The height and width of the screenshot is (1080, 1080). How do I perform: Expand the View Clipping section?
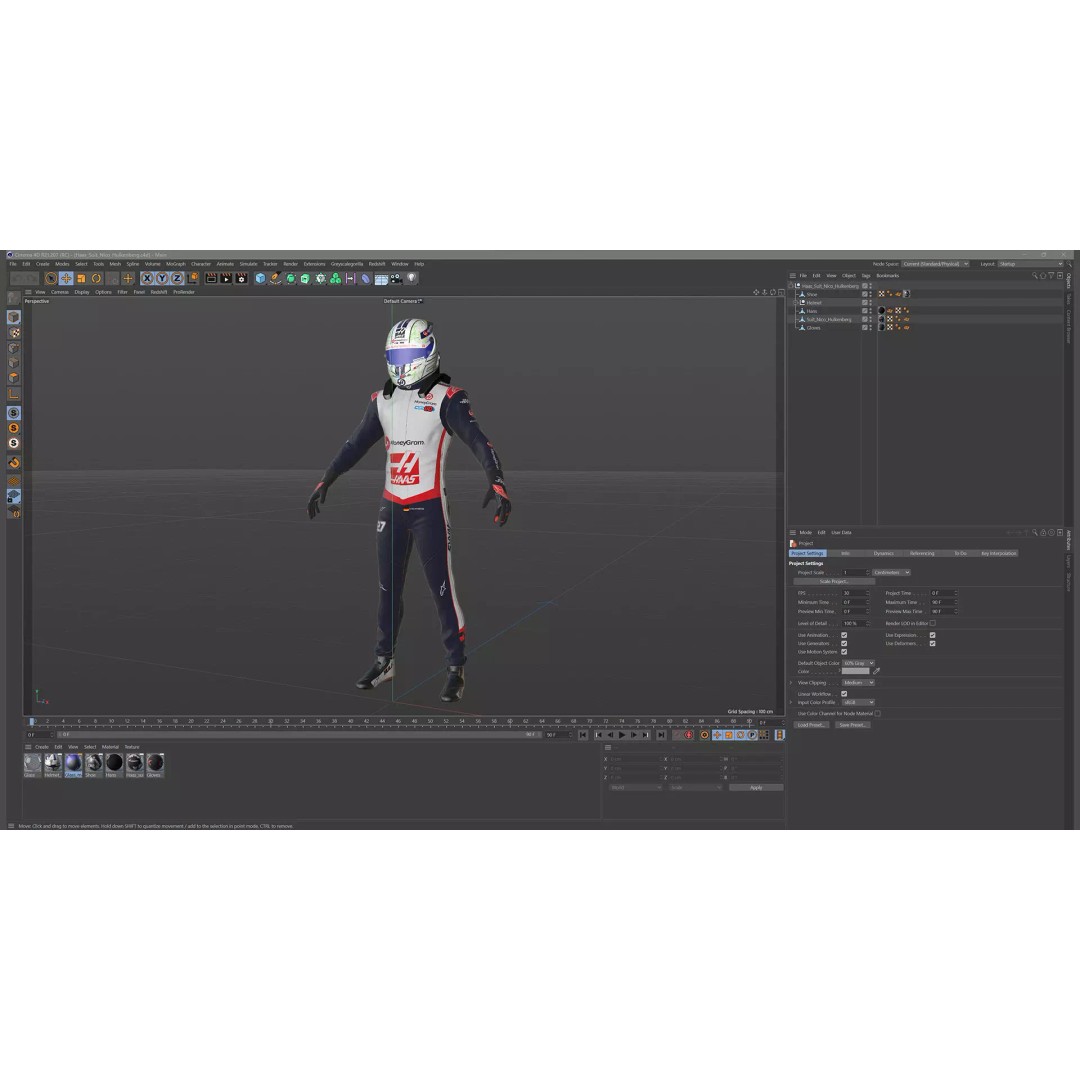click(790, 682)
